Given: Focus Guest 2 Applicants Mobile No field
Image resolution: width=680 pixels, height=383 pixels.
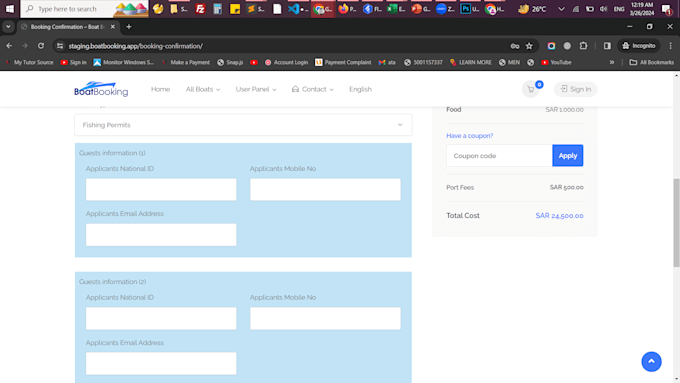Looking at the screenshot, I should 325,318.
